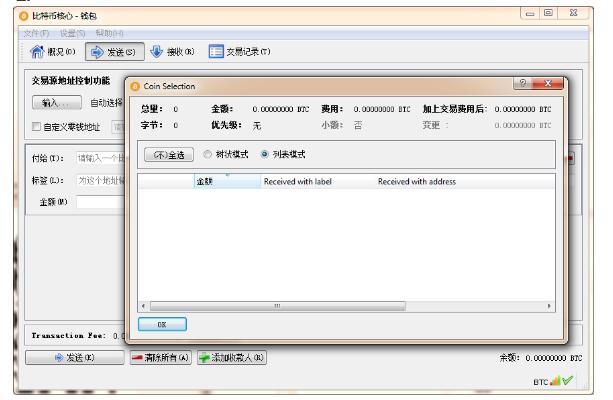Click the Coin Selection help question mark
This screenshot has width=613, height=400.
pos(523,83)
